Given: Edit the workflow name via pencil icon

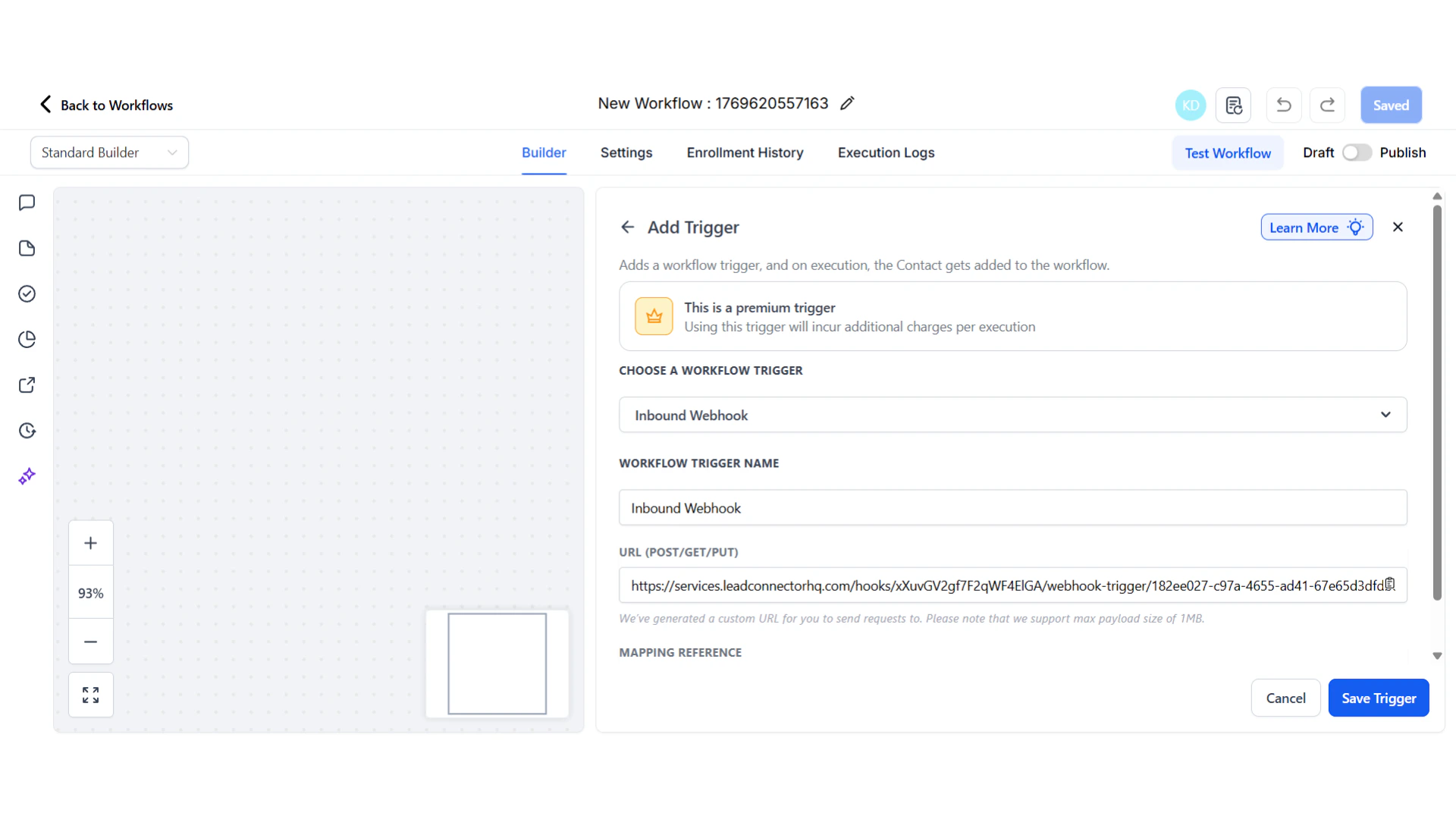Looking at the screenshot, I should tap(847, 103).
